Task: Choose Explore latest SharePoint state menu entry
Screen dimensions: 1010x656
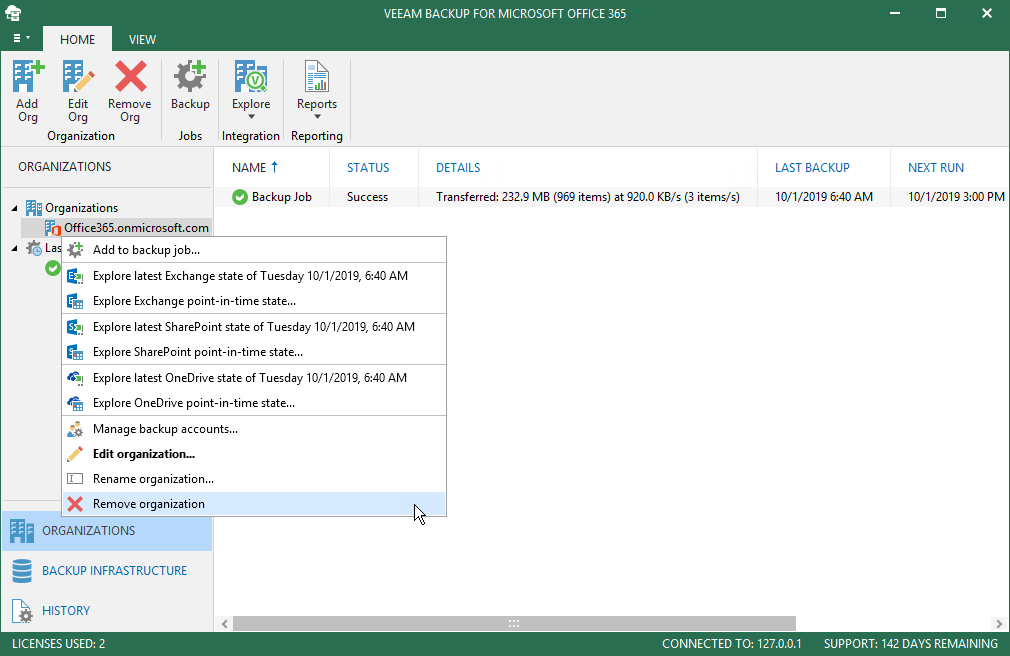Action: 254,327
